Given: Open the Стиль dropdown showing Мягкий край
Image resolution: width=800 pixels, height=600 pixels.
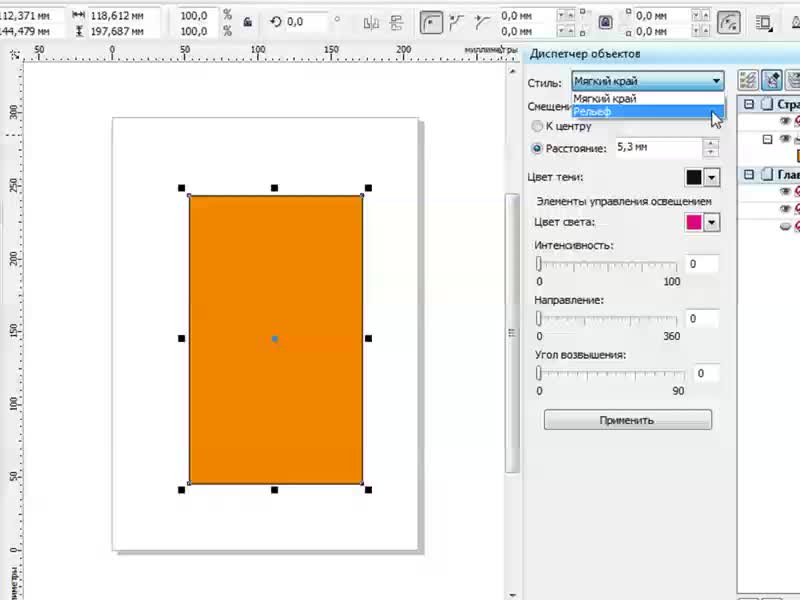Looking at the screenshot, I should (x=647, y=81).
